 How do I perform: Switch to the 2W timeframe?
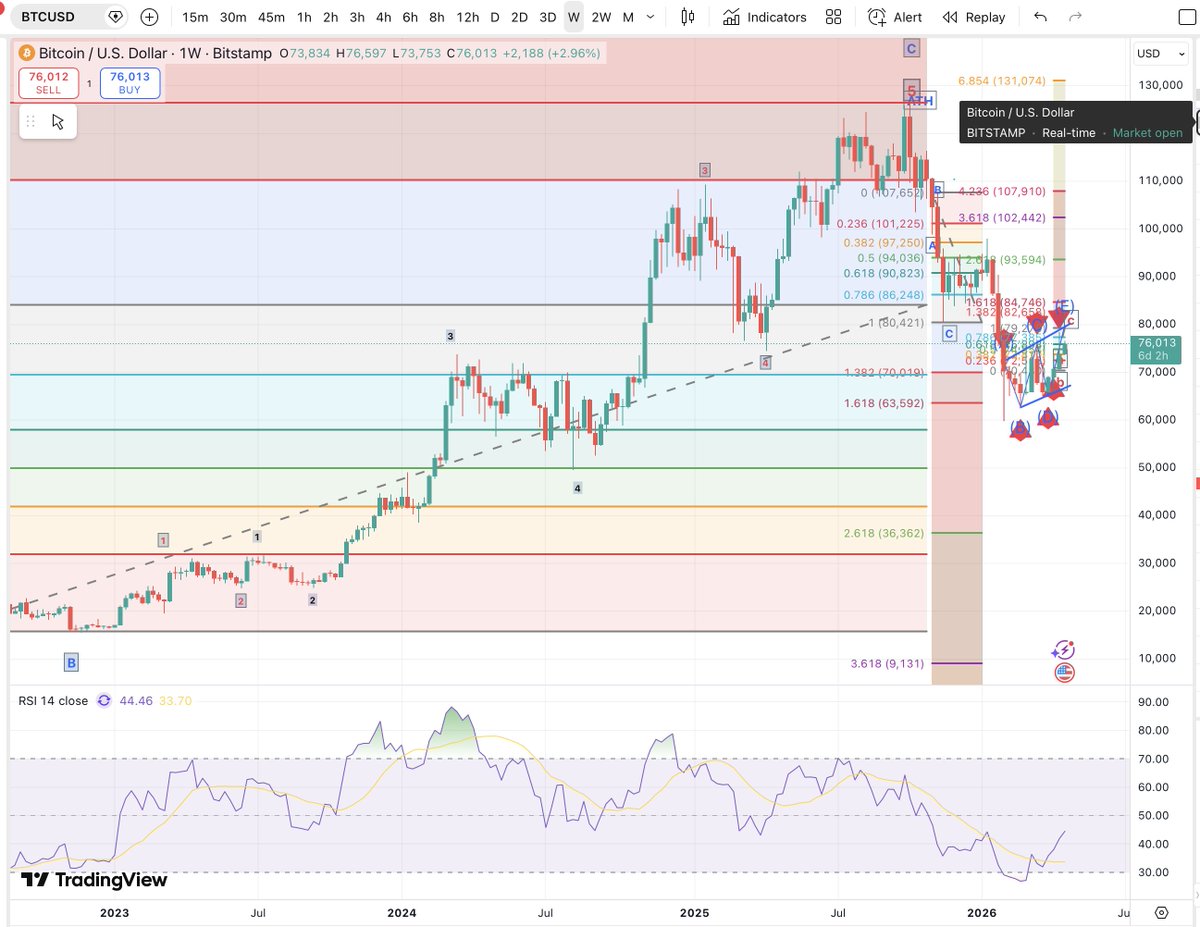tap(601, 17)
